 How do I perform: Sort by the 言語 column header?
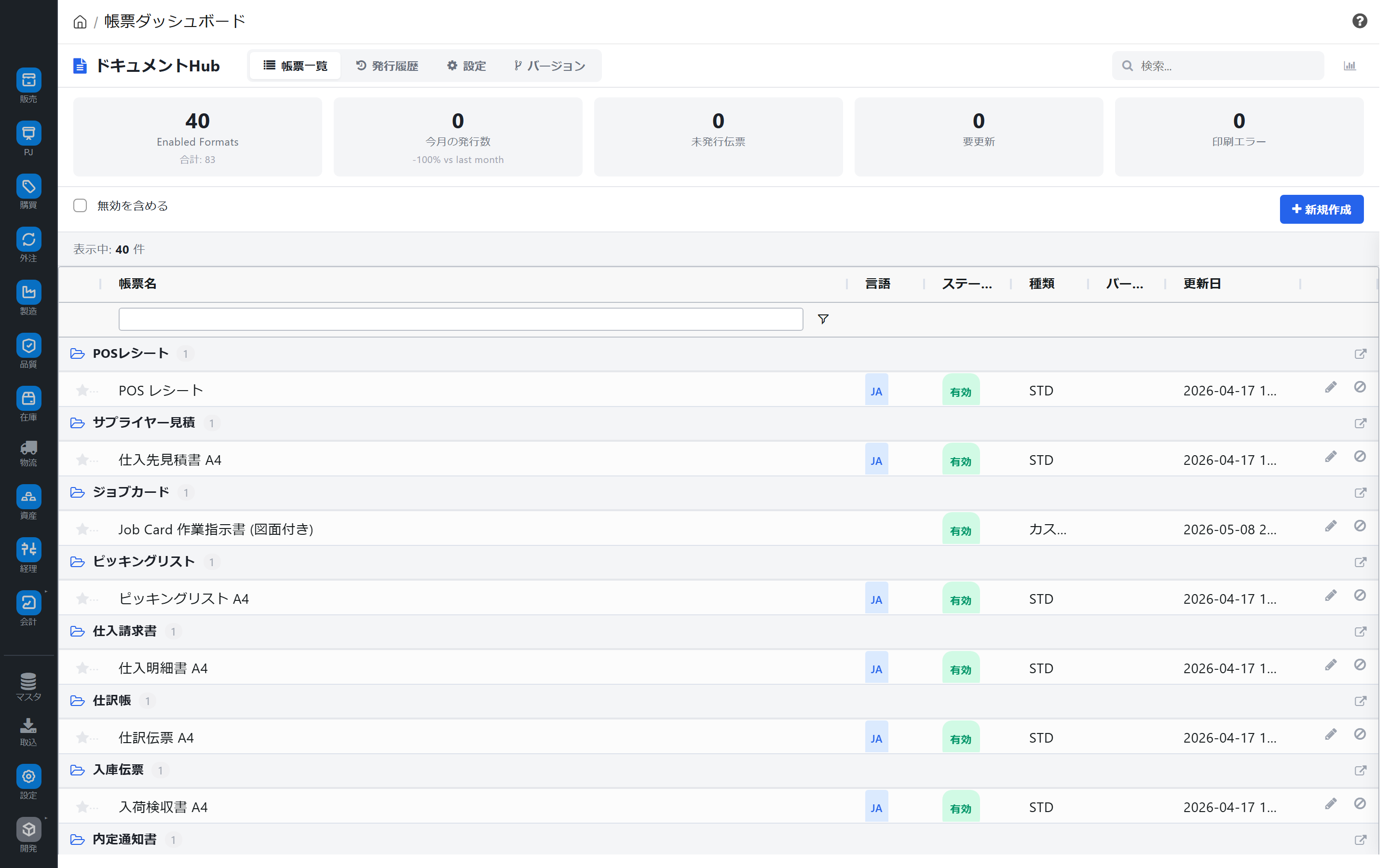click(877, 284)
